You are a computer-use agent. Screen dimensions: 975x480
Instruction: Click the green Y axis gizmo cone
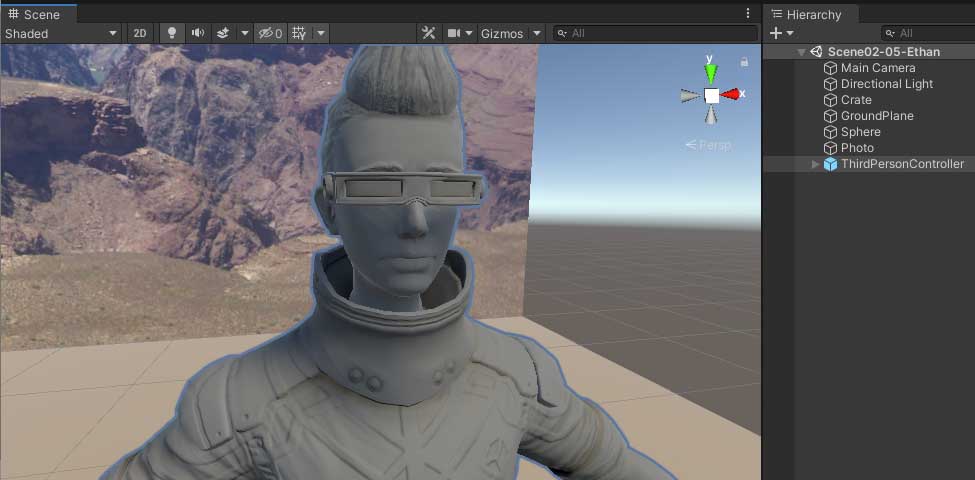coord(711,74)
